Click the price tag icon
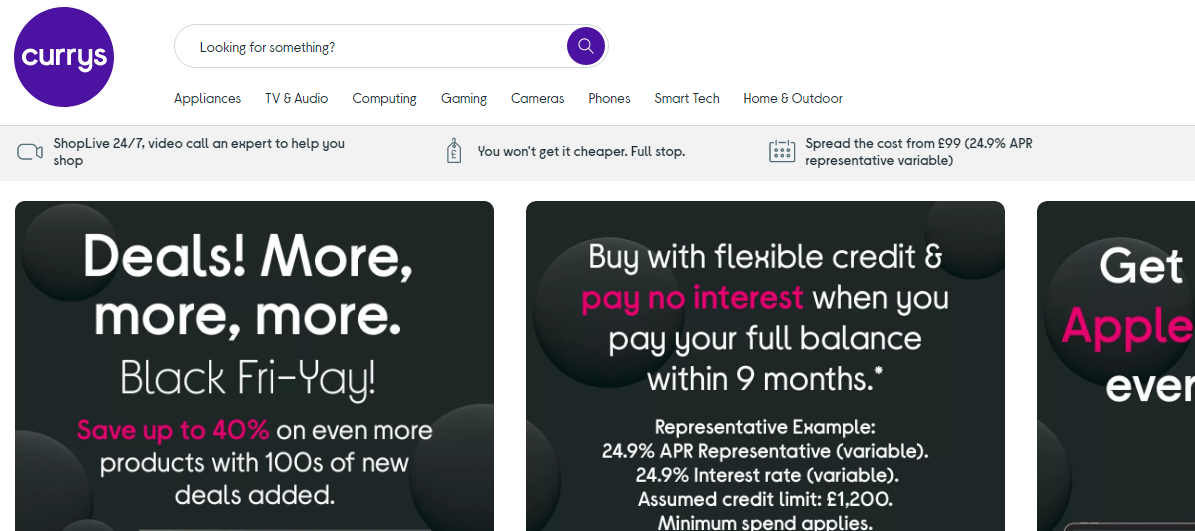Screen dimensions: 1195x531 click(454, 152)
